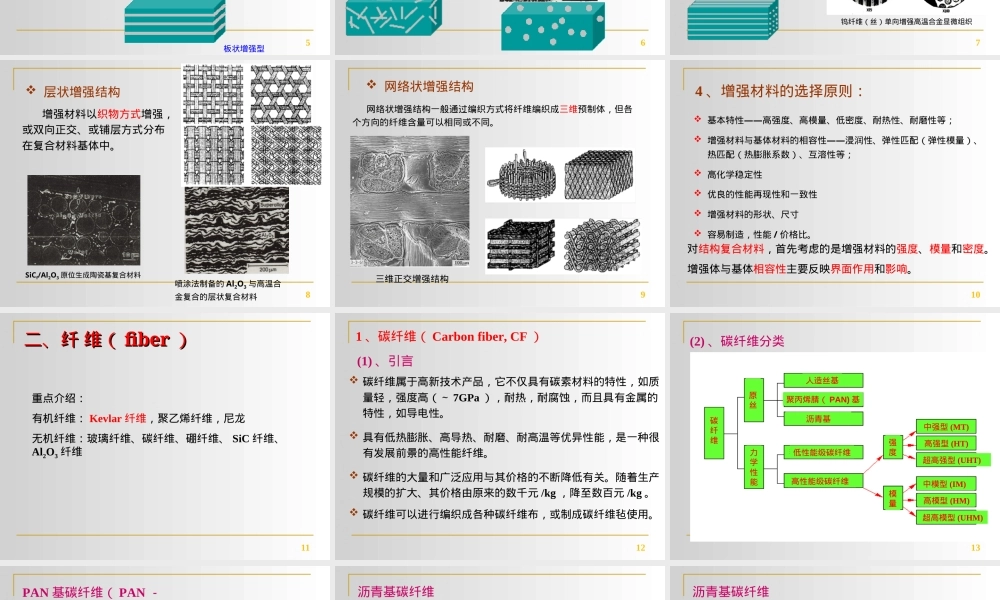This screenshot has width=1000, height=600.
Task: Click the green 沥青基 diagram box
Action: (823, 419)
